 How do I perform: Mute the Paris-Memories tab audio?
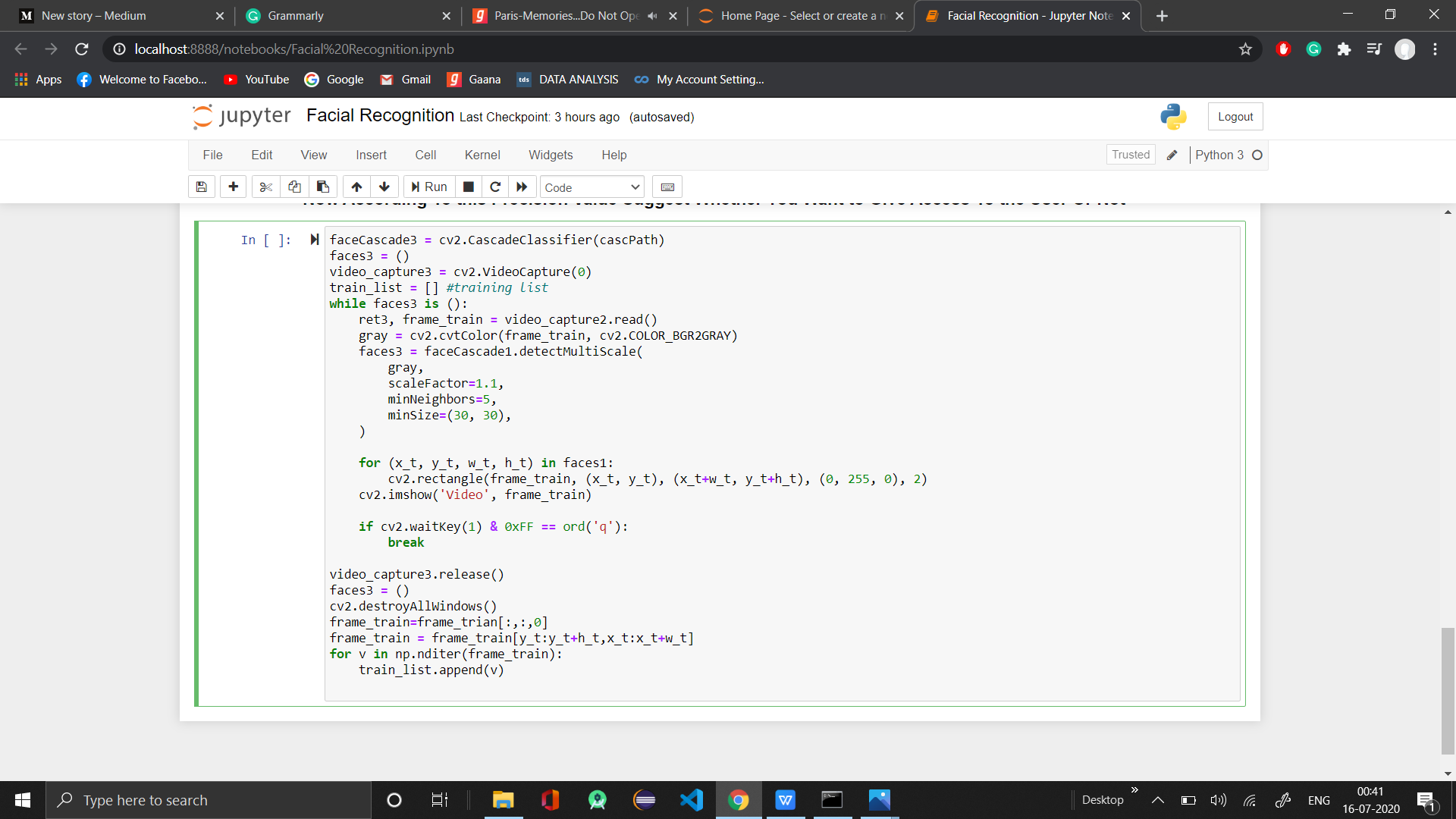tap(652, 16)
